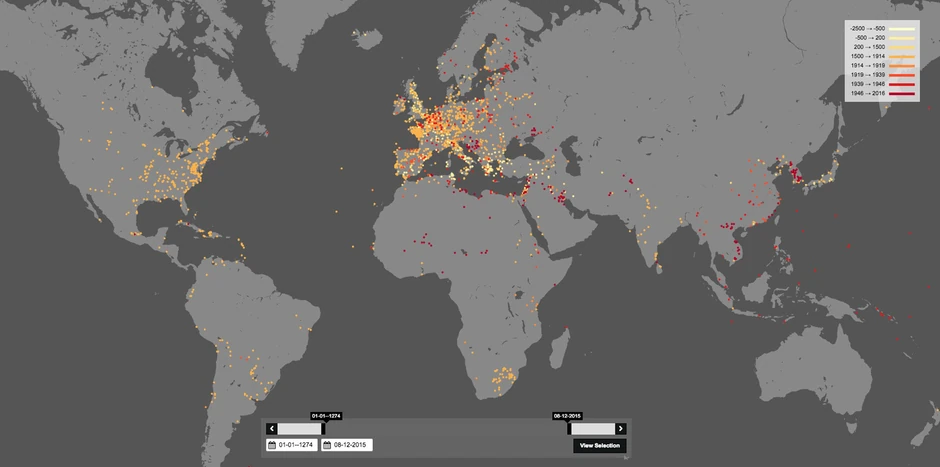
Task: Click the View Selection button
Action: (x=599, y=445)
